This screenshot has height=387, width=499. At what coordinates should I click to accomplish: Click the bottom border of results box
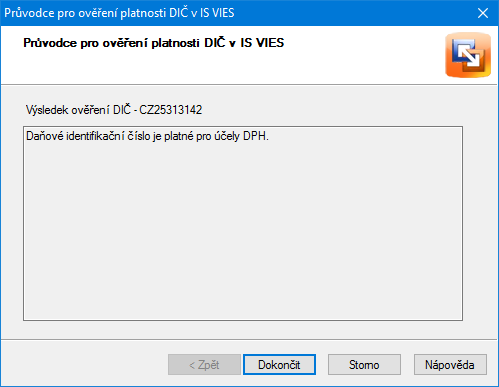[x=243, y=320]
